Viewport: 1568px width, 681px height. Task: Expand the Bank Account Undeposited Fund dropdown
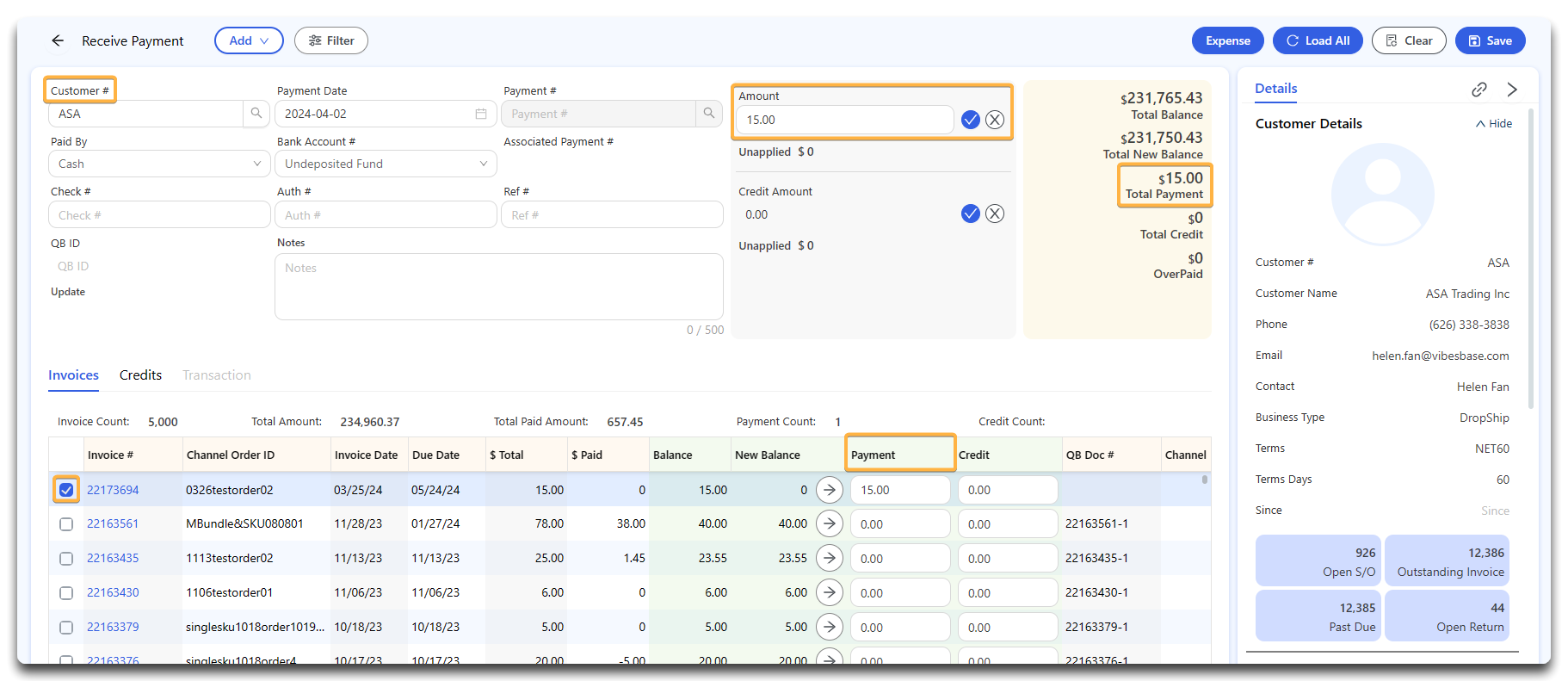click(x=386, y=164)
